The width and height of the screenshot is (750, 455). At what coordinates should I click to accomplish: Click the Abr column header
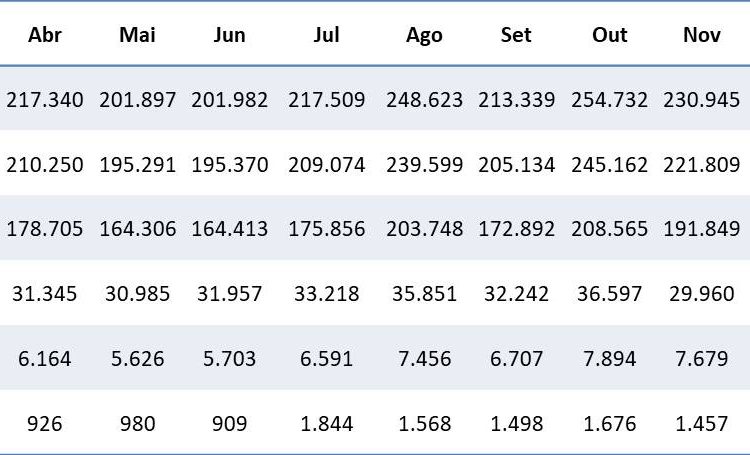tap(45, 35)
